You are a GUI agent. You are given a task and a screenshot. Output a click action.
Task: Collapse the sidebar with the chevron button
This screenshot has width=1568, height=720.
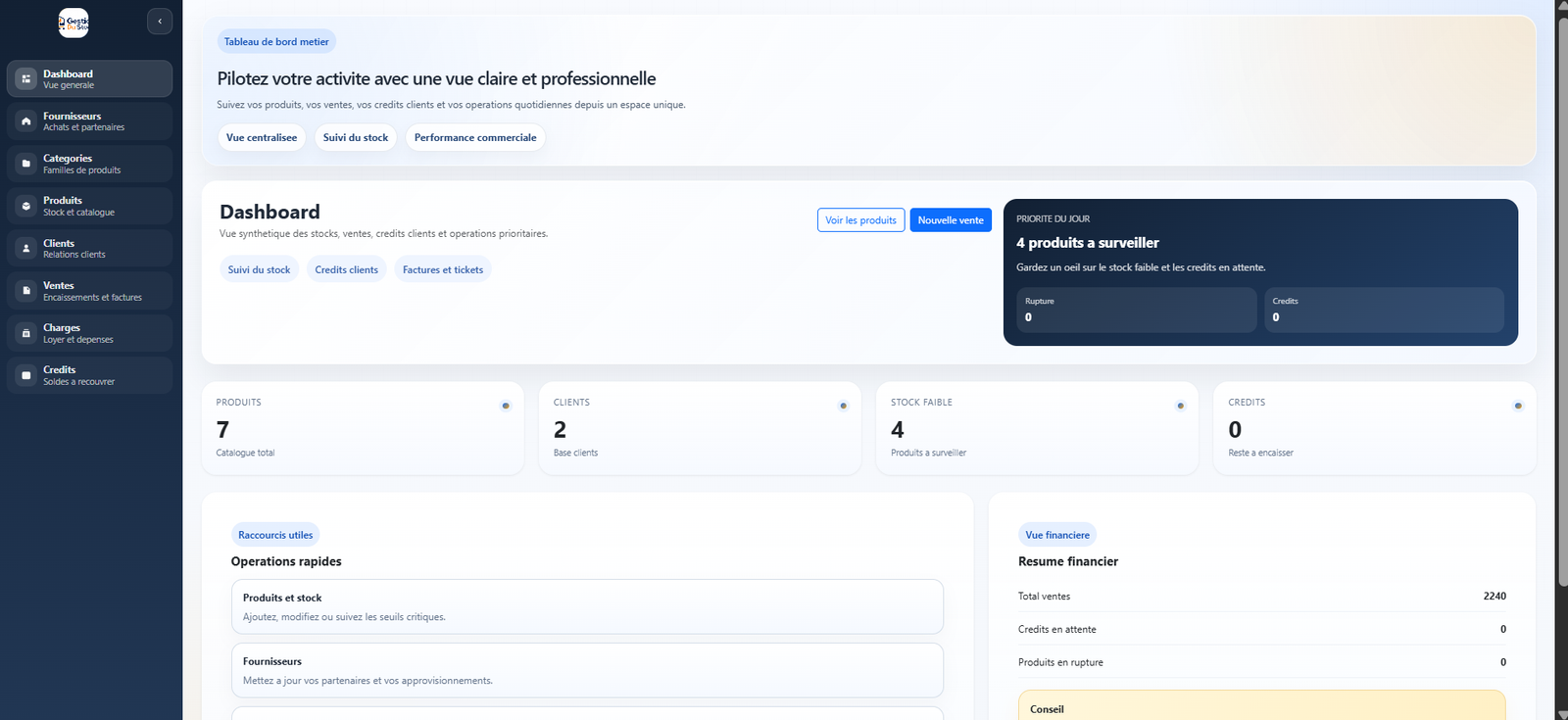tap(160, 22)
